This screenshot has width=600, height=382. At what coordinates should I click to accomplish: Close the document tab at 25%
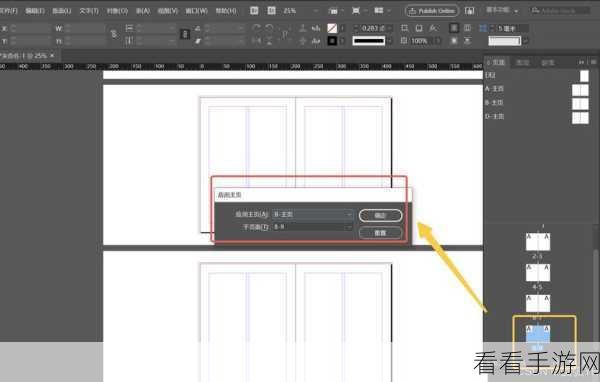coord(52,56)
